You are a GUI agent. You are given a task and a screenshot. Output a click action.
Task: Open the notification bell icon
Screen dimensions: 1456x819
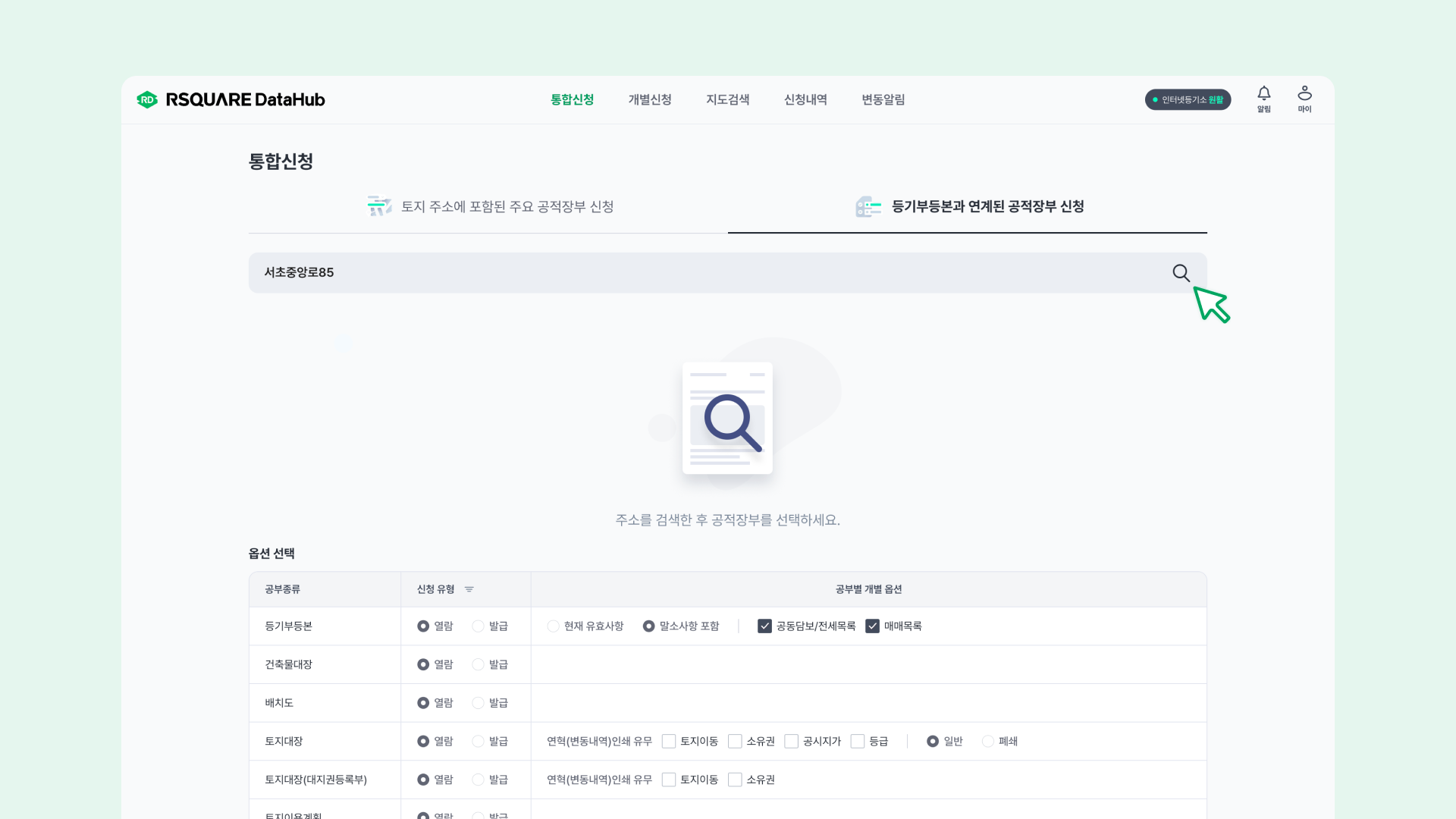1263,94
